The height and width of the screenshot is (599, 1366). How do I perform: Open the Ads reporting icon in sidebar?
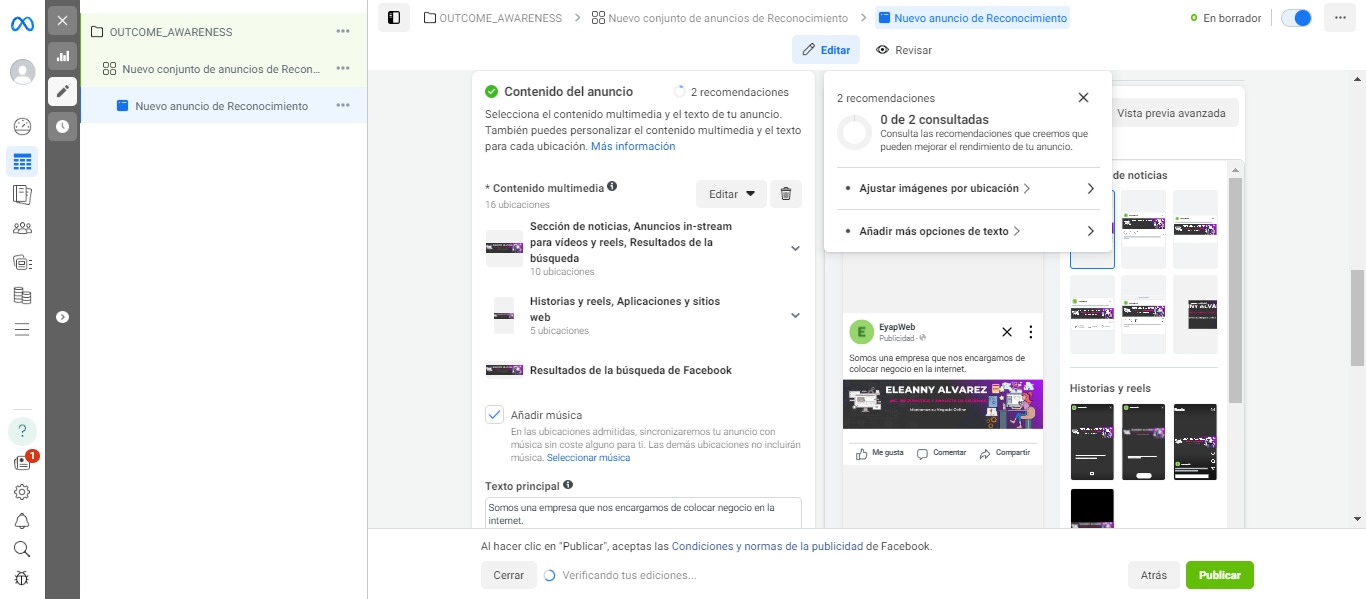22,194
